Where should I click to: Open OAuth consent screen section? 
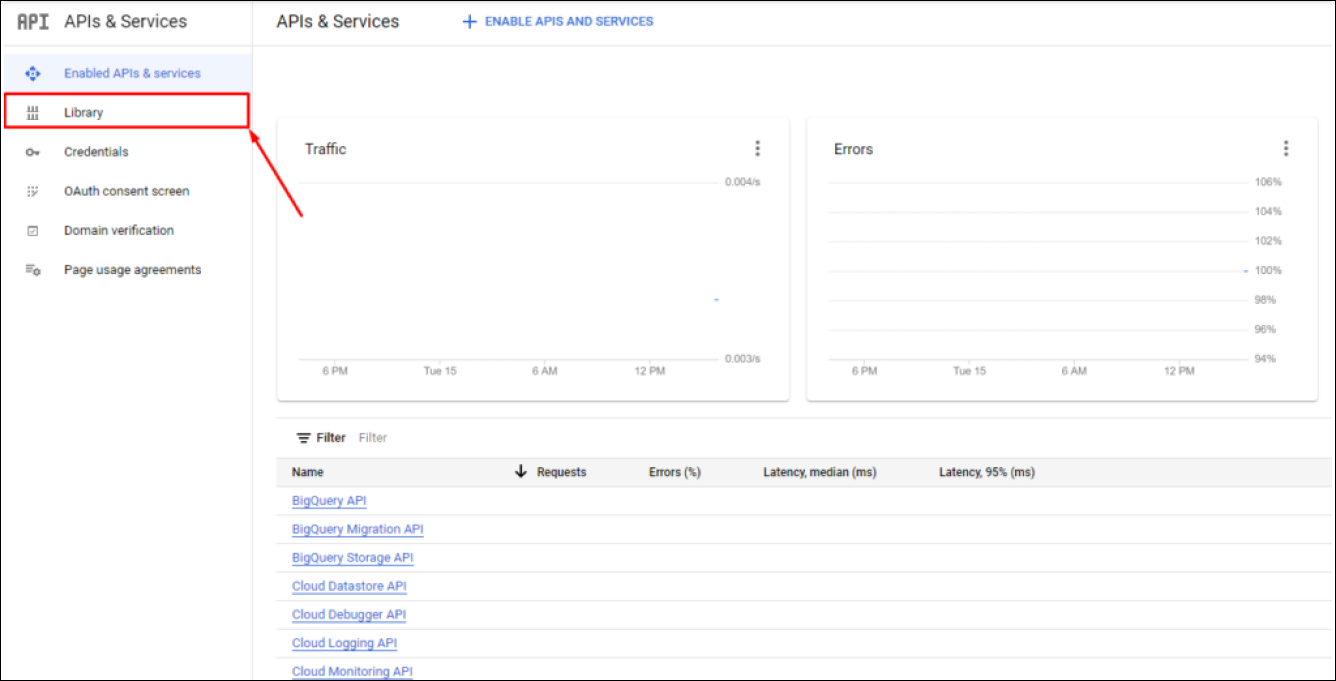click(126, 191)
